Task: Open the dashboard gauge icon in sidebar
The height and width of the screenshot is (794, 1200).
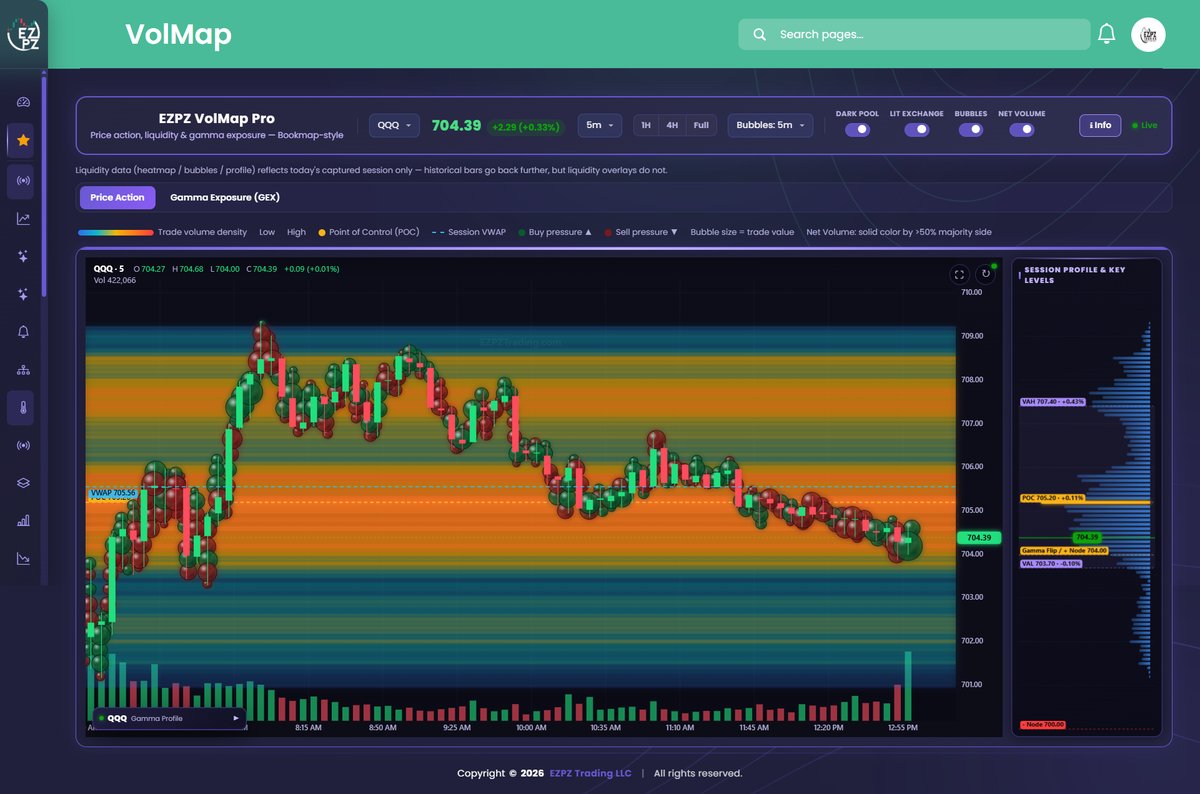Action: (x=23, y=102)
